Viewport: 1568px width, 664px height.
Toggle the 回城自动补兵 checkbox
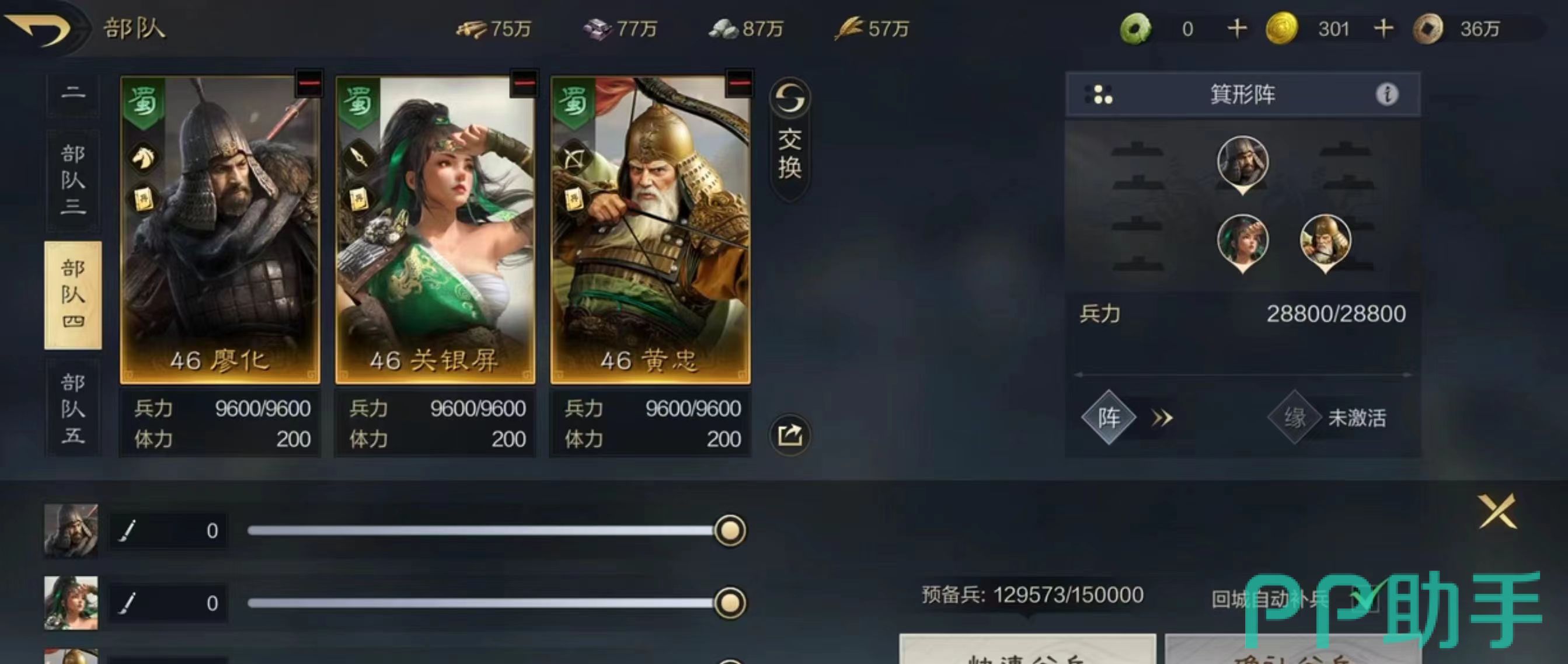click(x=1364, y=599)
